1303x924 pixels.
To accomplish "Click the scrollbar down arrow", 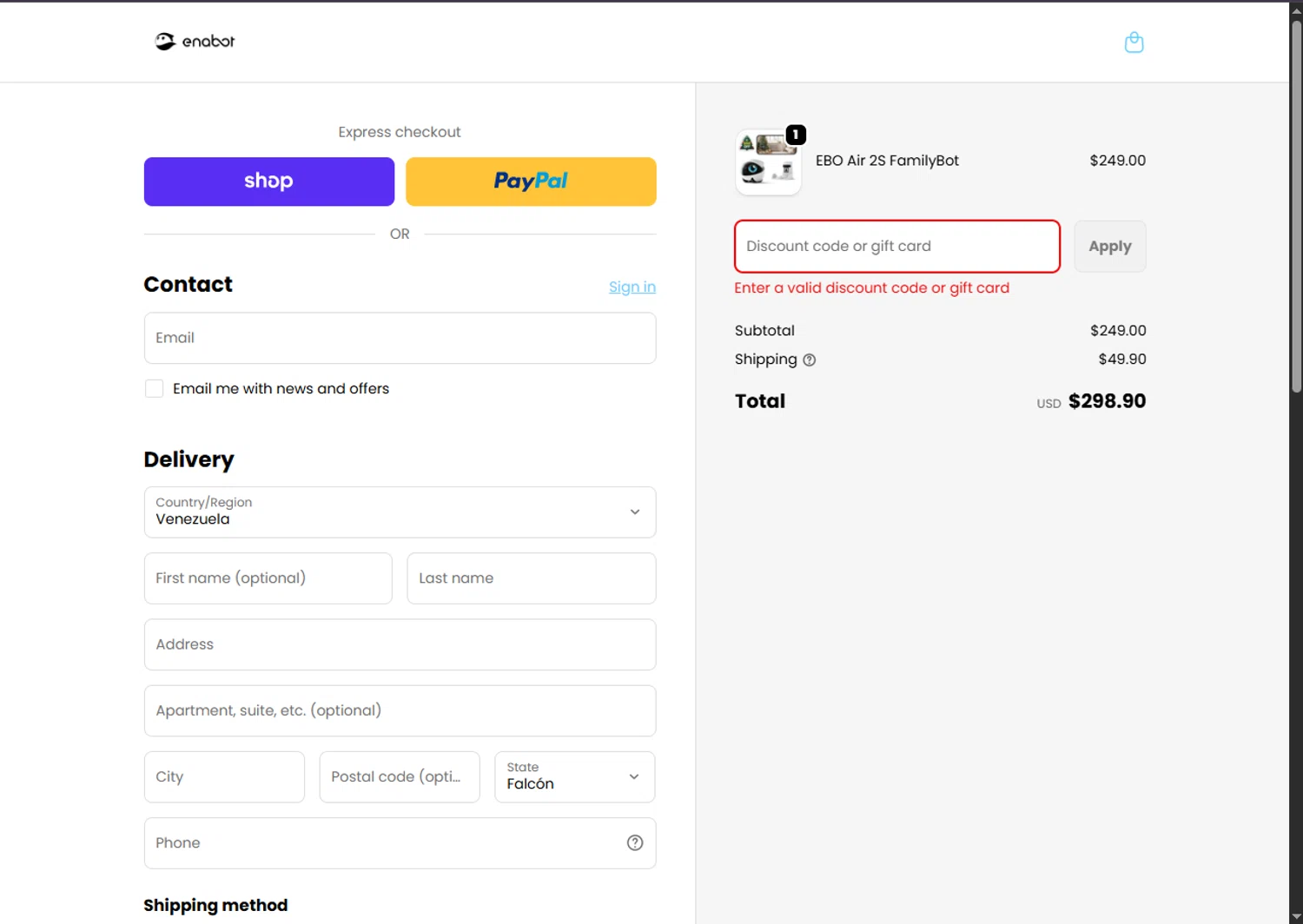I will click(1296, 916).
